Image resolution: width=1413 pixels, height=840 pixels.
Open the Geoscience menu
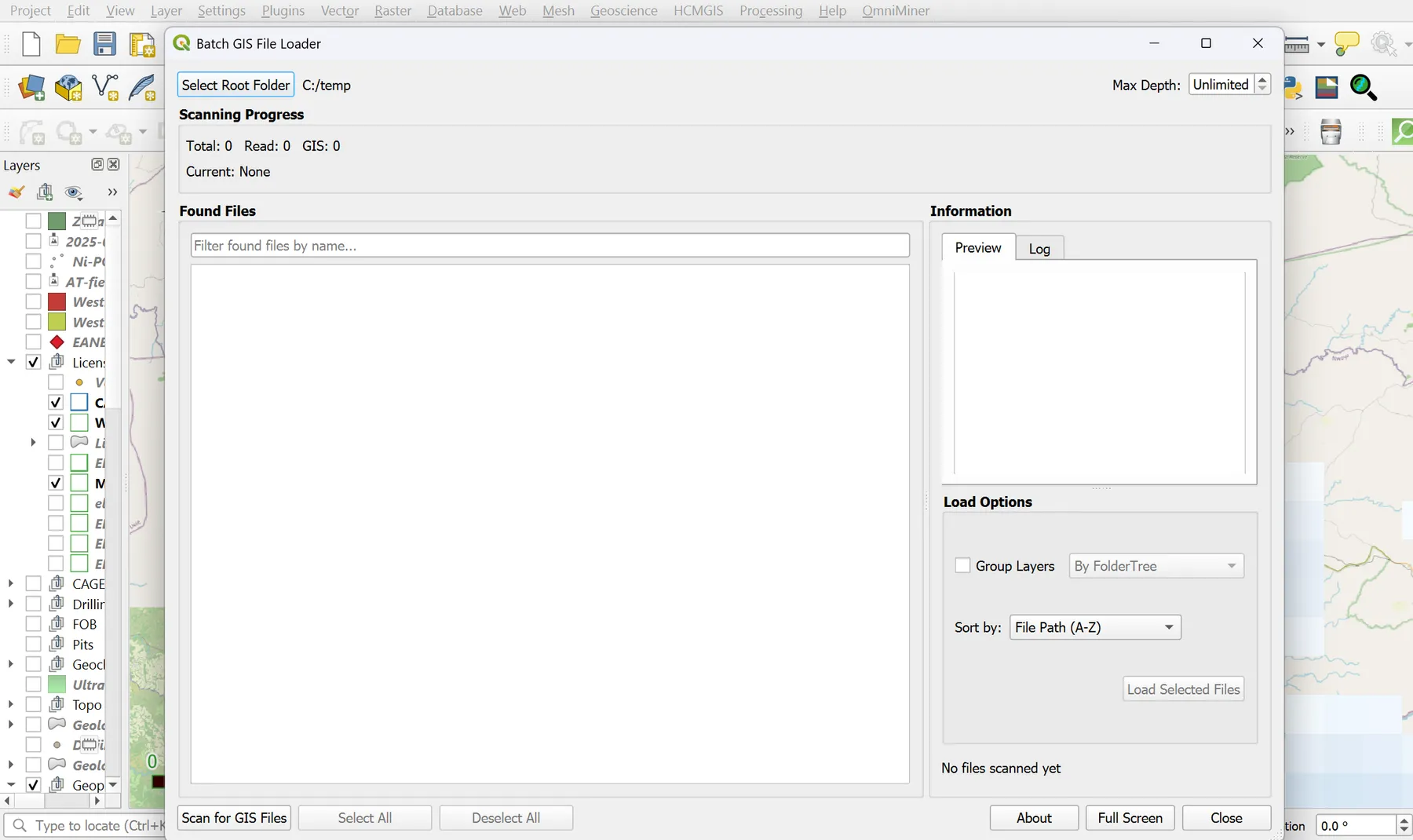point(623,11)
